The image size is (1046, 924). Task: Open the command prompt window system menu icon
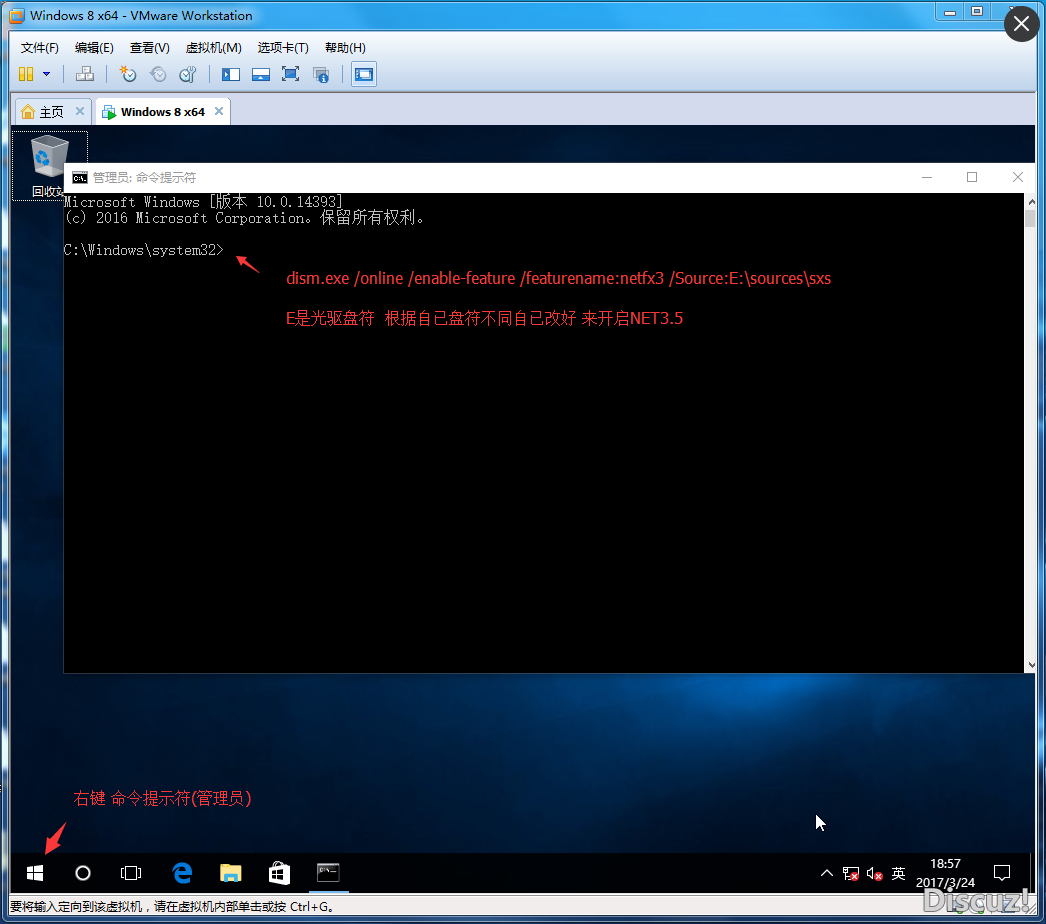[x=80, y=177]
